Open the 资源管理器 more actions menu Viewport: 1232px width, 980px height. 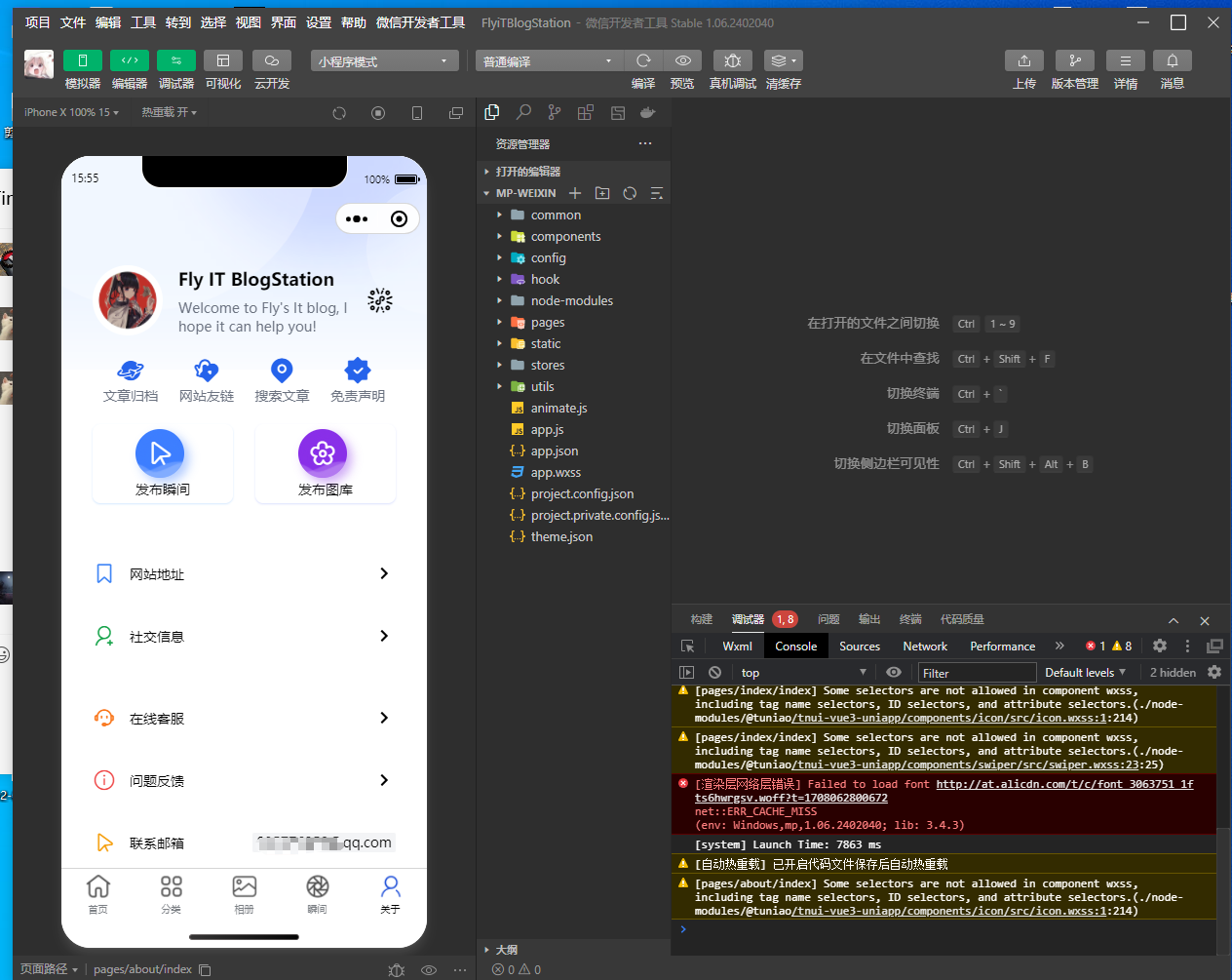click(645, 143)
